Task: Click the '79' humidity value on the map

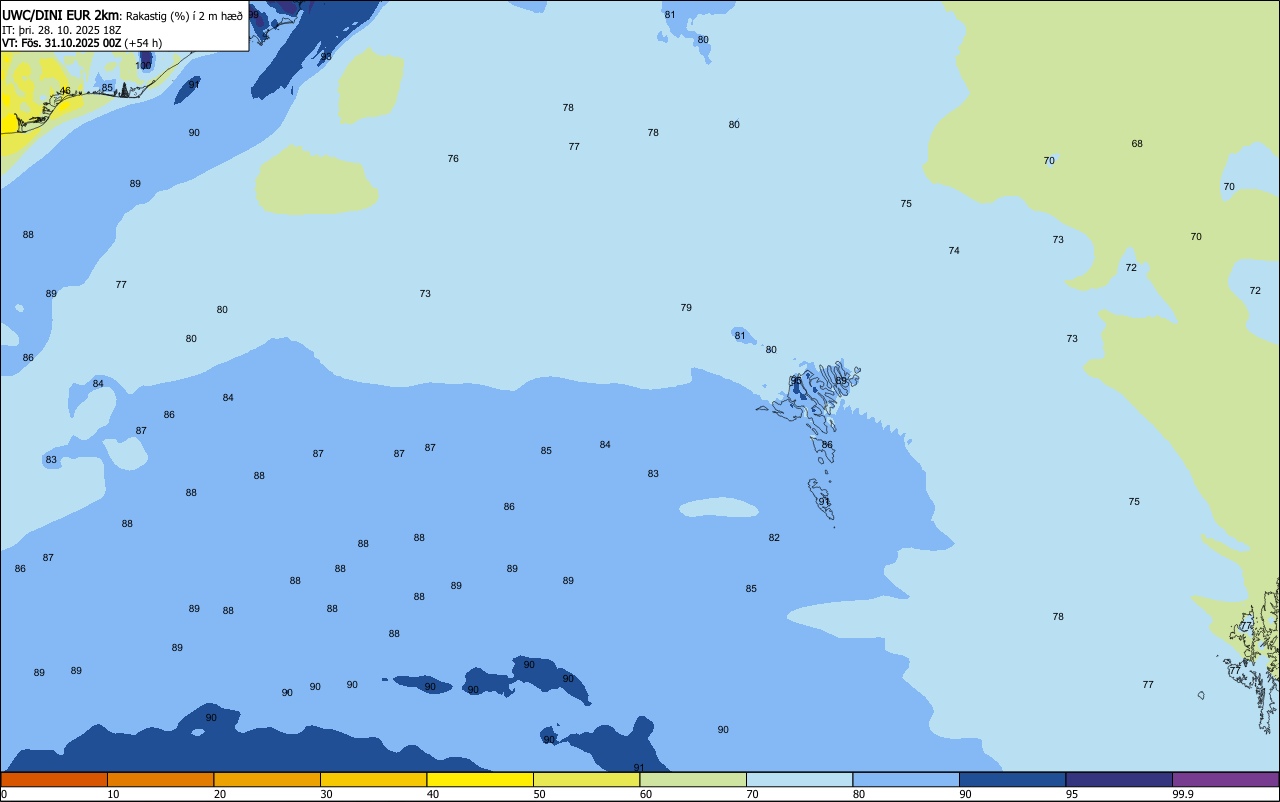Action: pos(686,308)
